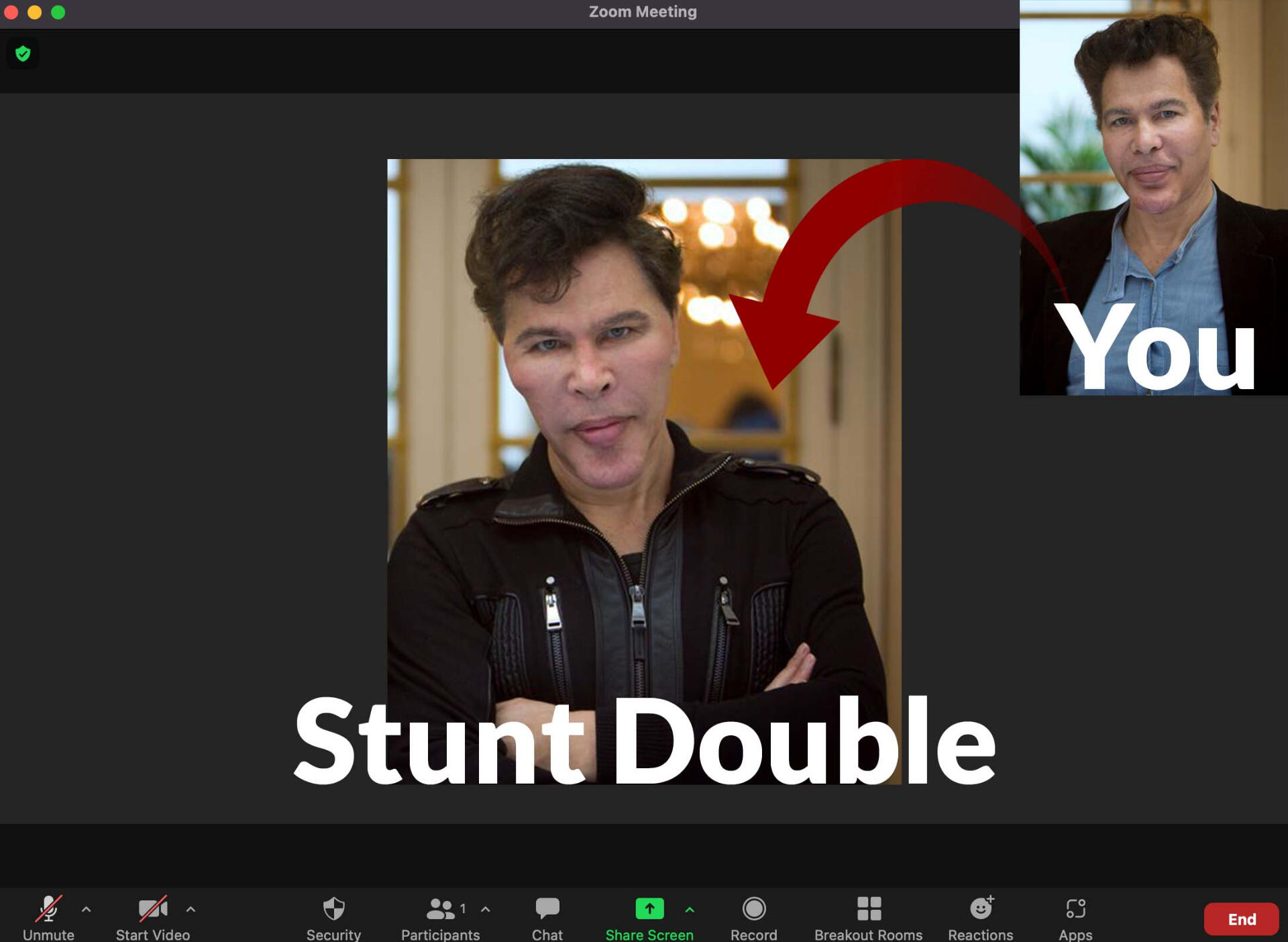1288x942 pixels.
Task: Unmute the microphone
Action: click(48, 909)
